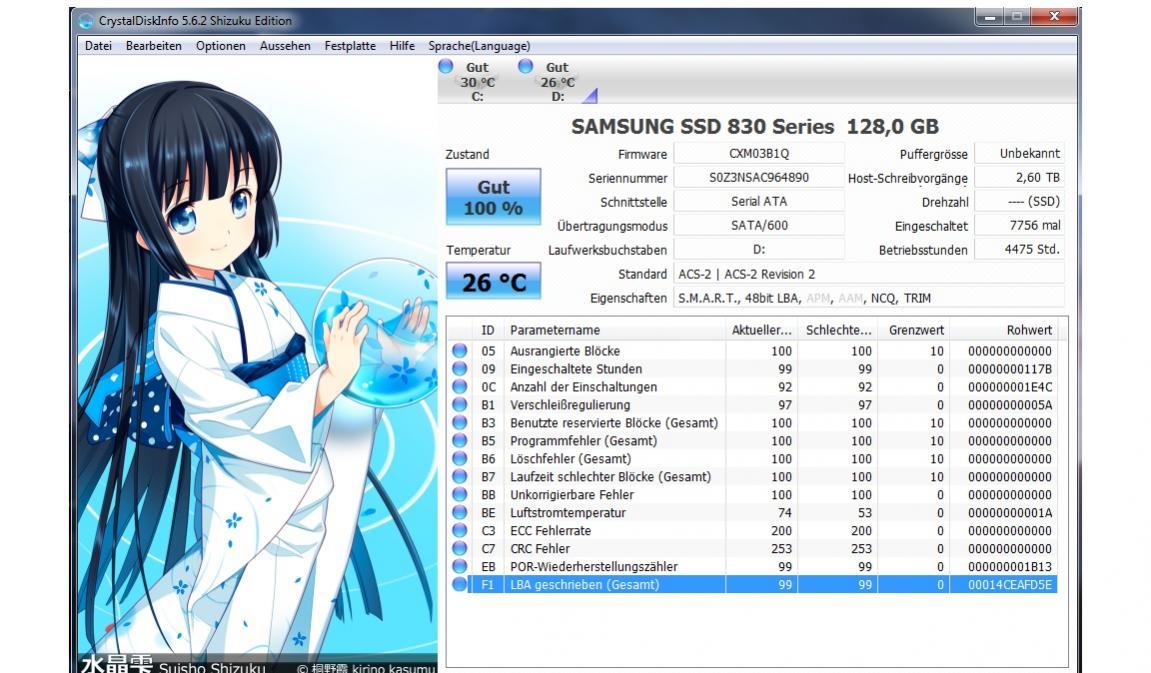This screenshot has height=673, width=1151.
Task: Open the Festplatte menu
Action: click(350, 46)
